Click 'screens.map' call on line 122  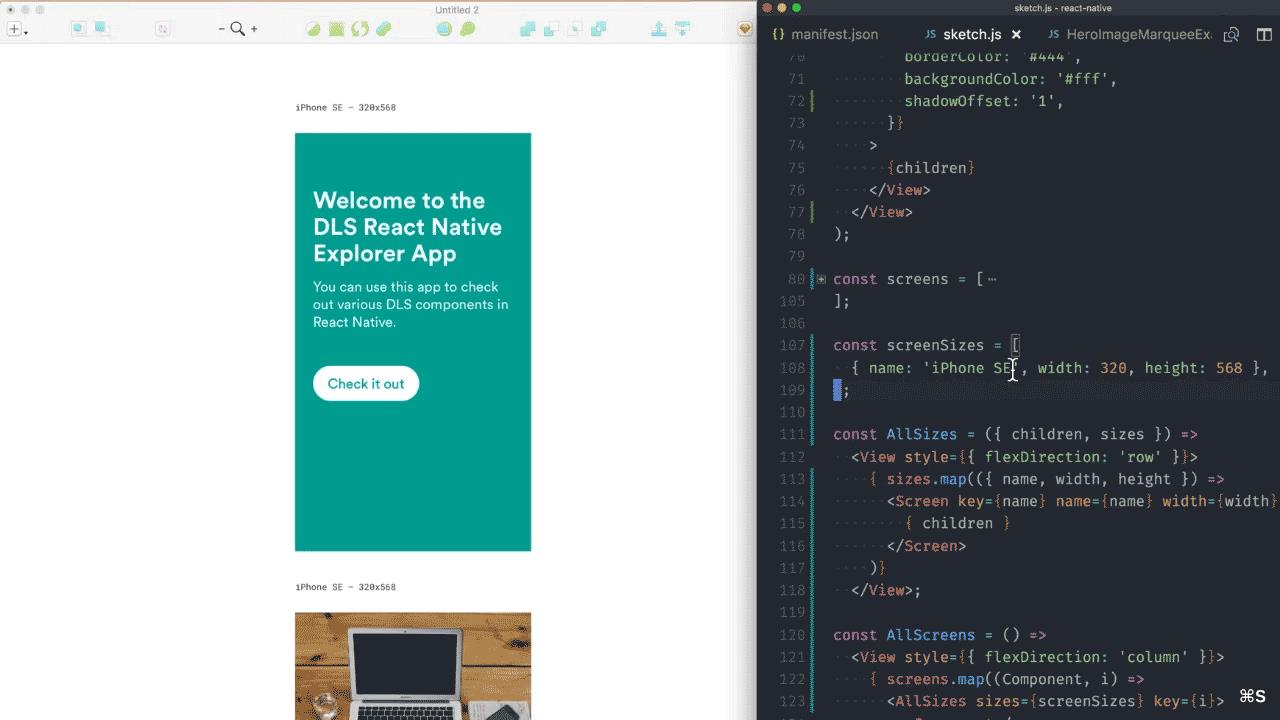tap(935, 680)
